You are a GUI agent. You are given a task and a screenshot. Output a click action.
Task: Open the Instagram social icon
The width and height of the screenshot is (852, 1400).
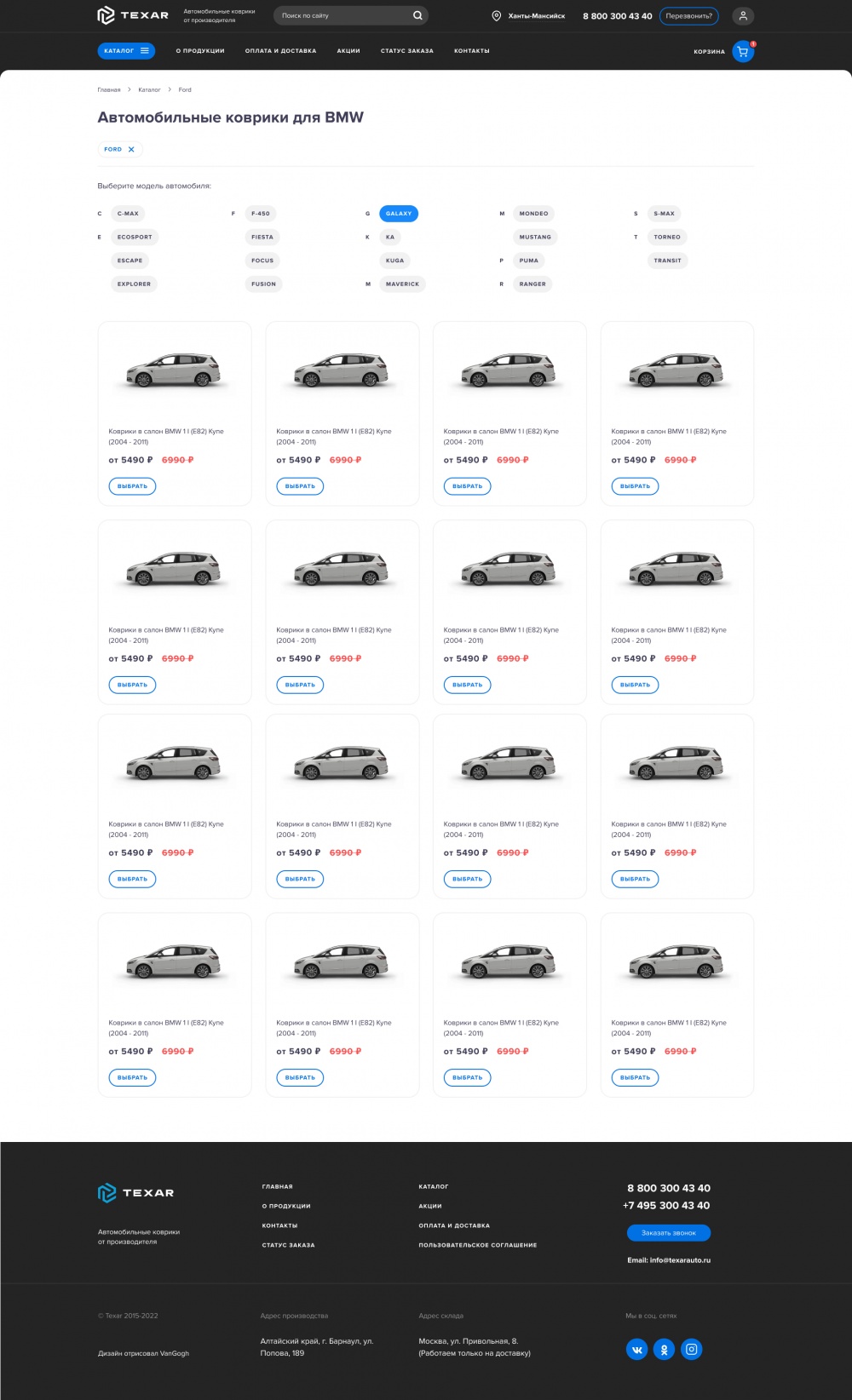[692, 1349]
